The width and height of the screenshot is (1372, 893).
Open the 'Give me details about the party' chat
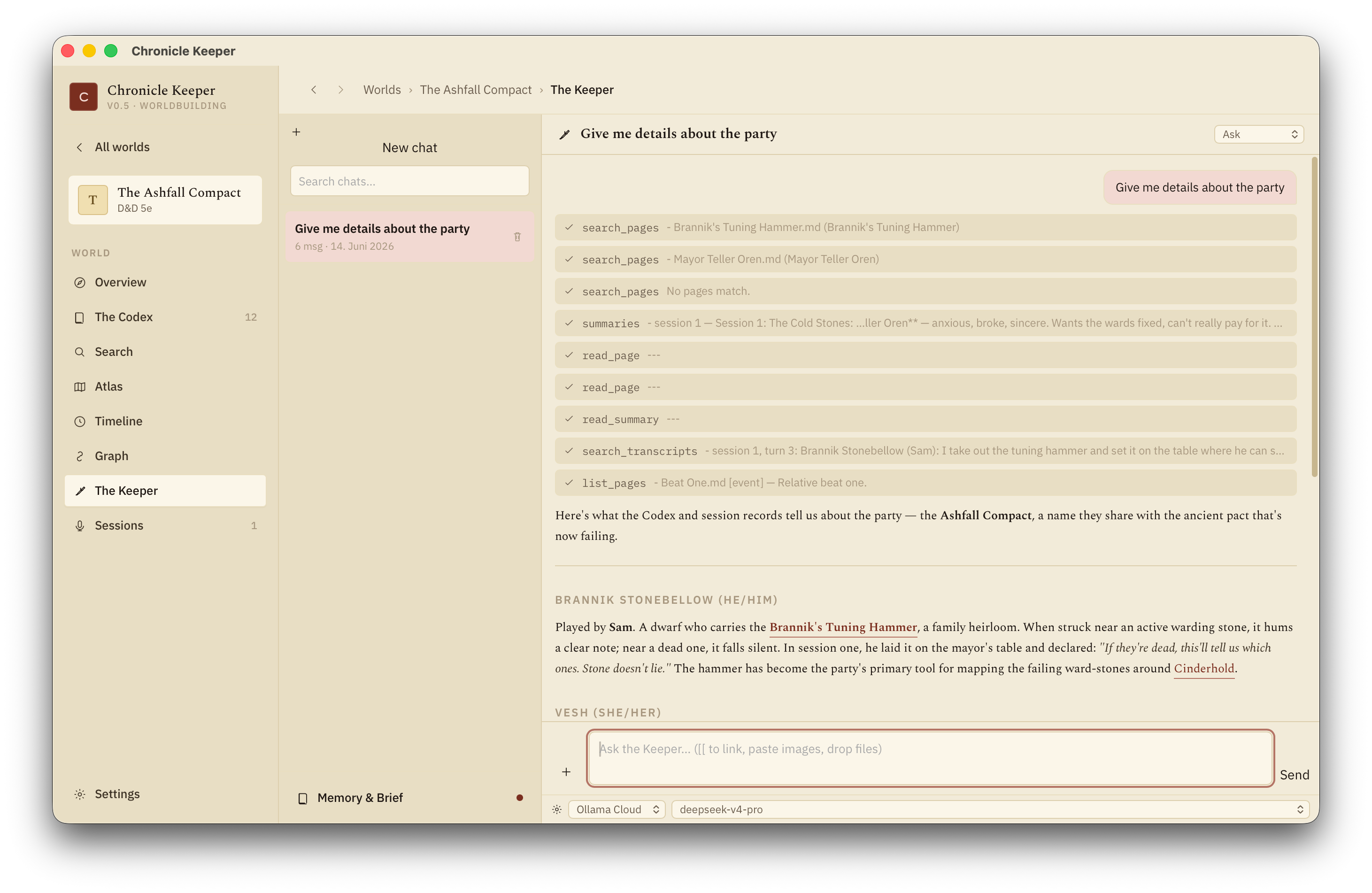coord(409,236)
